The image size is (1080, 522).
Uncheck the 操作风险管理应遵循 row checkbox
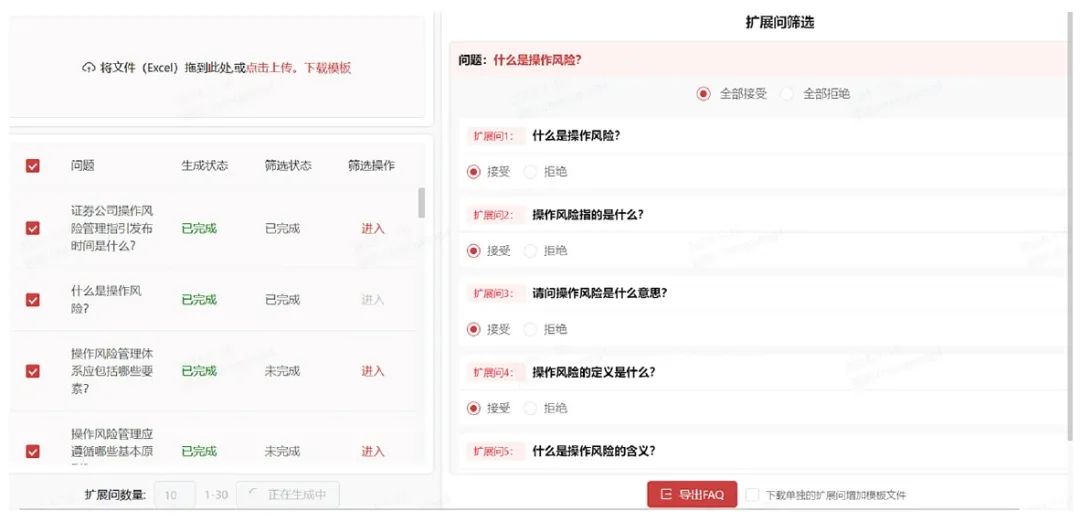32,451
